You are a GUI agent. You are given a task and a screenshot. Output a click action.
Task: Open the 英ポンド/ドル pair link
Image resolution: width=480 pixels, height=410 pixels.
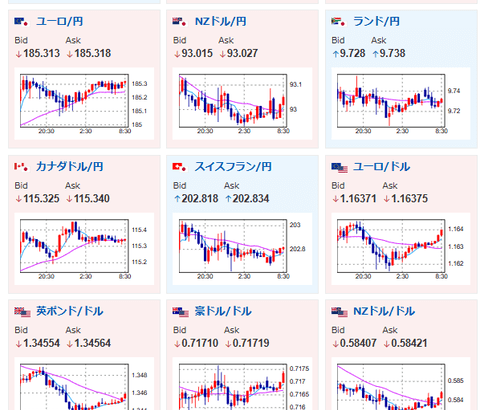click(70, 311)
